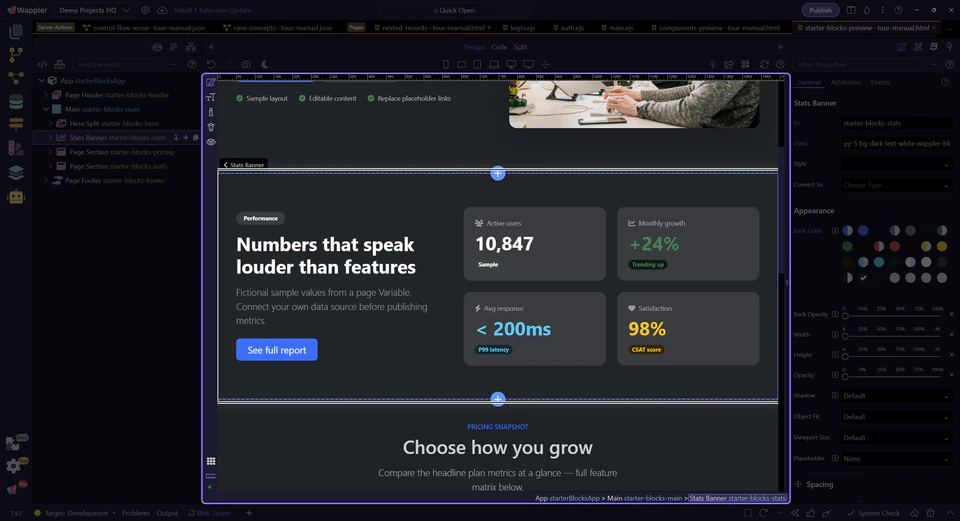Screen dimensions: 960x521
Task: Expand the Page Header starter-blocks-header node
Action: 46,95
